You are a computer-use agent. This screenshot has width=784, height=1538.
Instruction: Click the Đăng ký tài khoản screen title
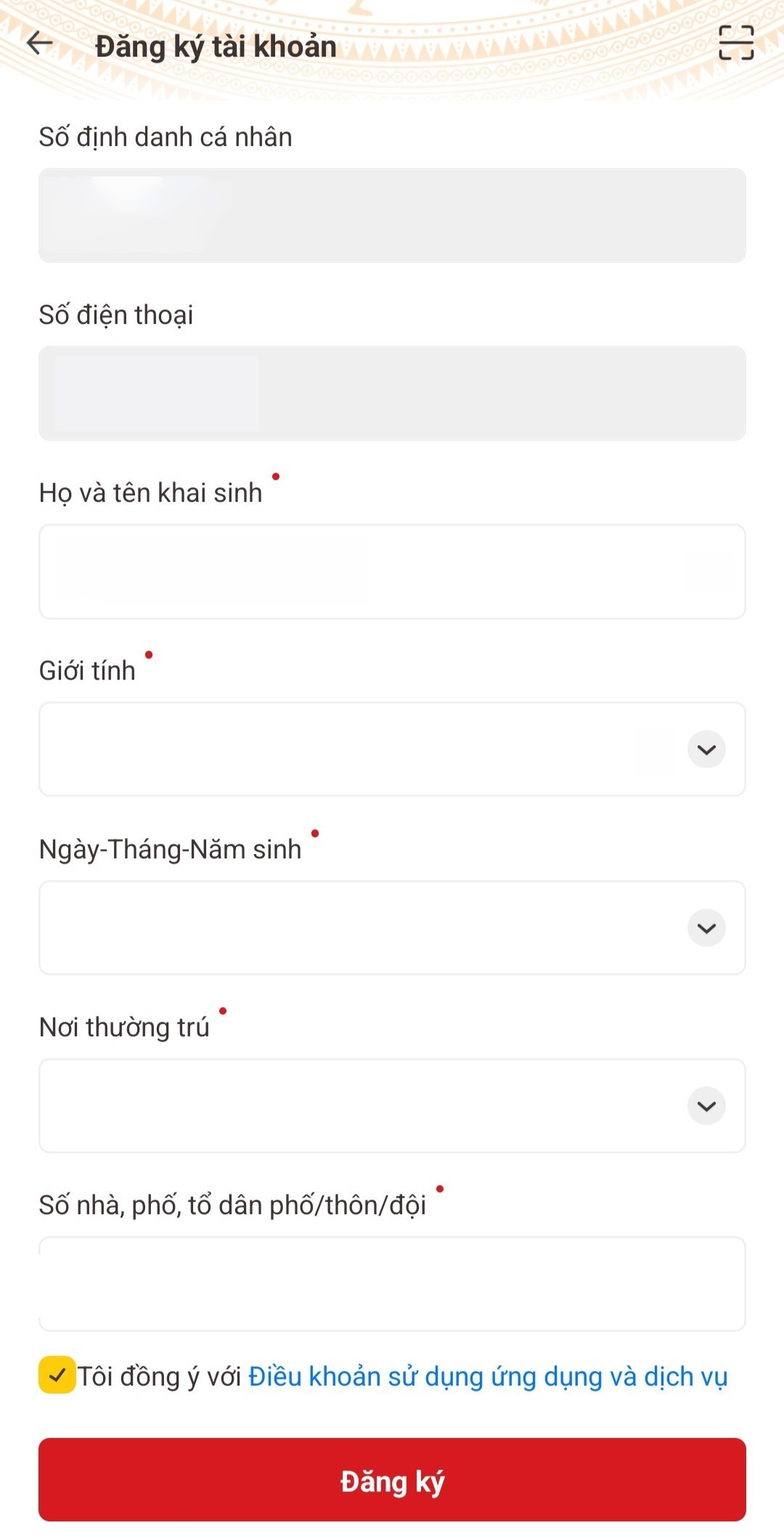point(216,45)
